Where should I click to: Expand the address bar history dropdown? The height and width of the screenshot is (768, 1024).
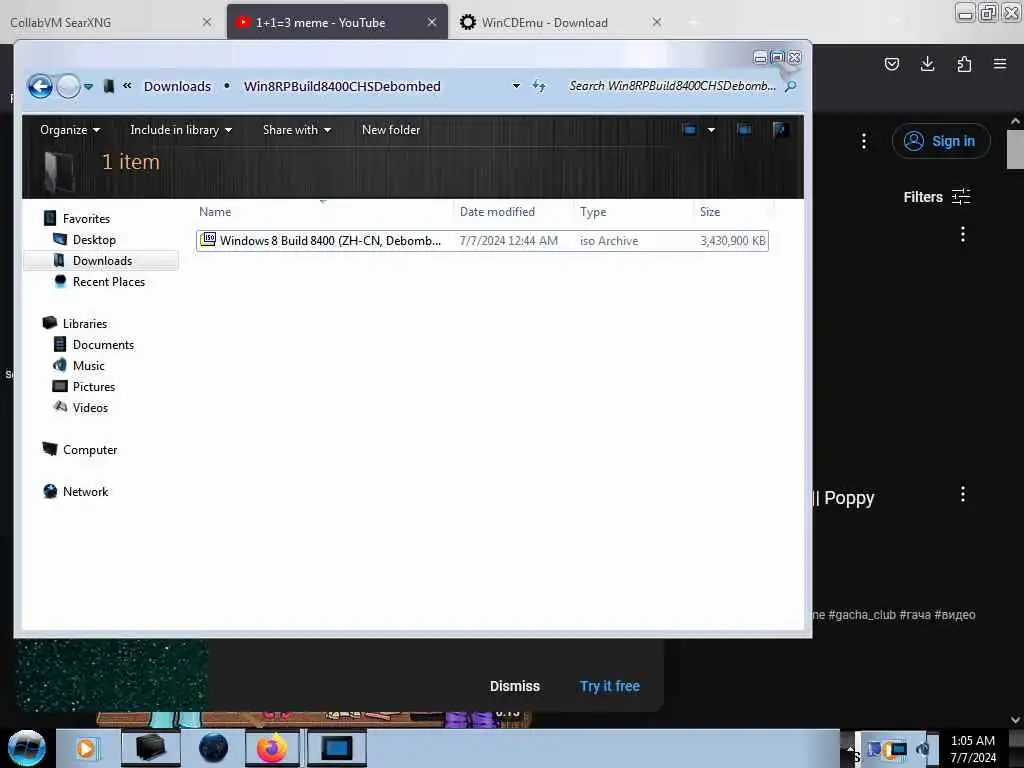click(x=516, y=86)
